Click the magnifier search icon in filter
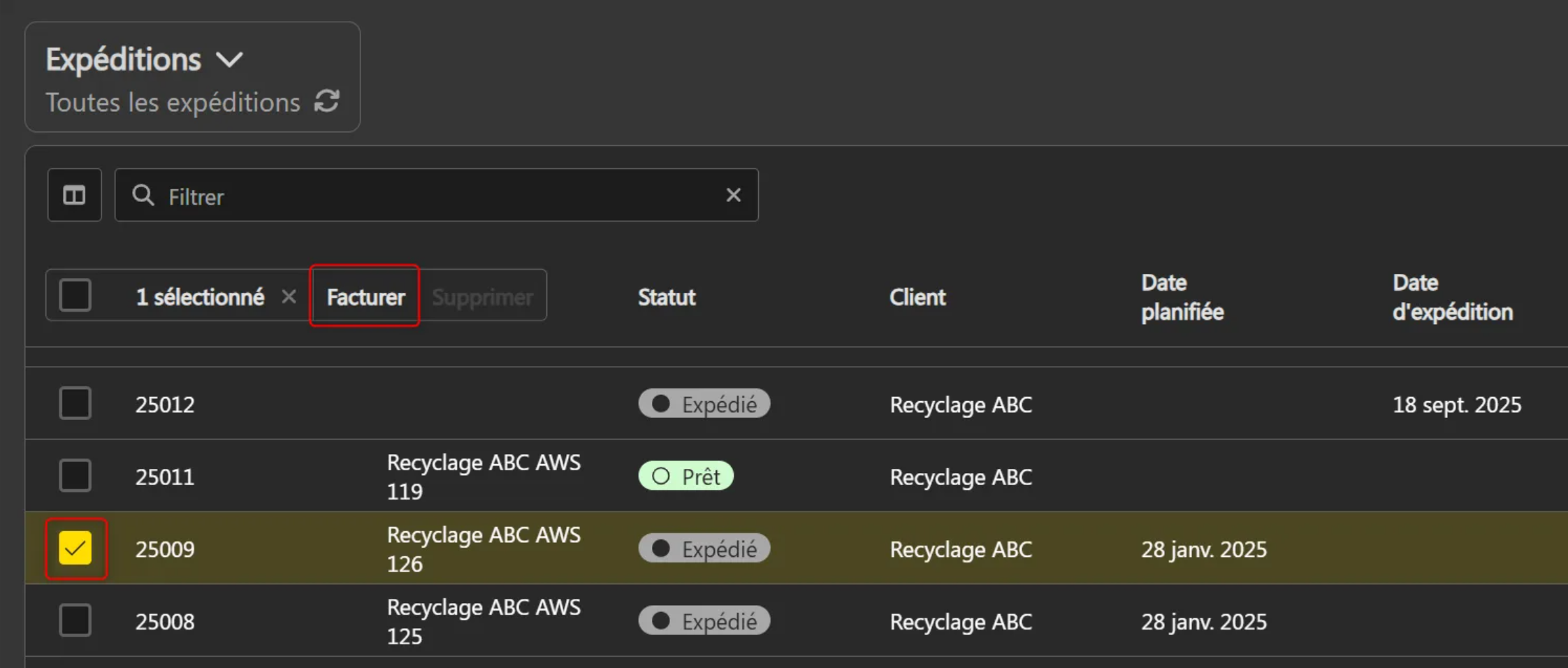This screenshot has height=668, width=1568. (143, 195)
